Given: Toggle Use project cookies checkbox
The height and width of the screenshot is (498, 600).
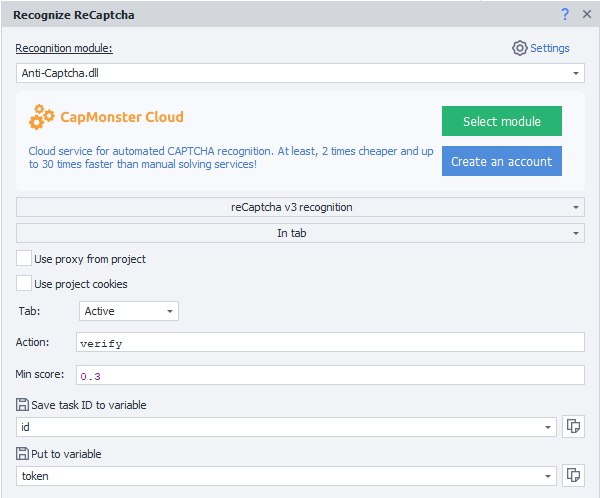Looking at the screenshot, I should click(24, 284).
